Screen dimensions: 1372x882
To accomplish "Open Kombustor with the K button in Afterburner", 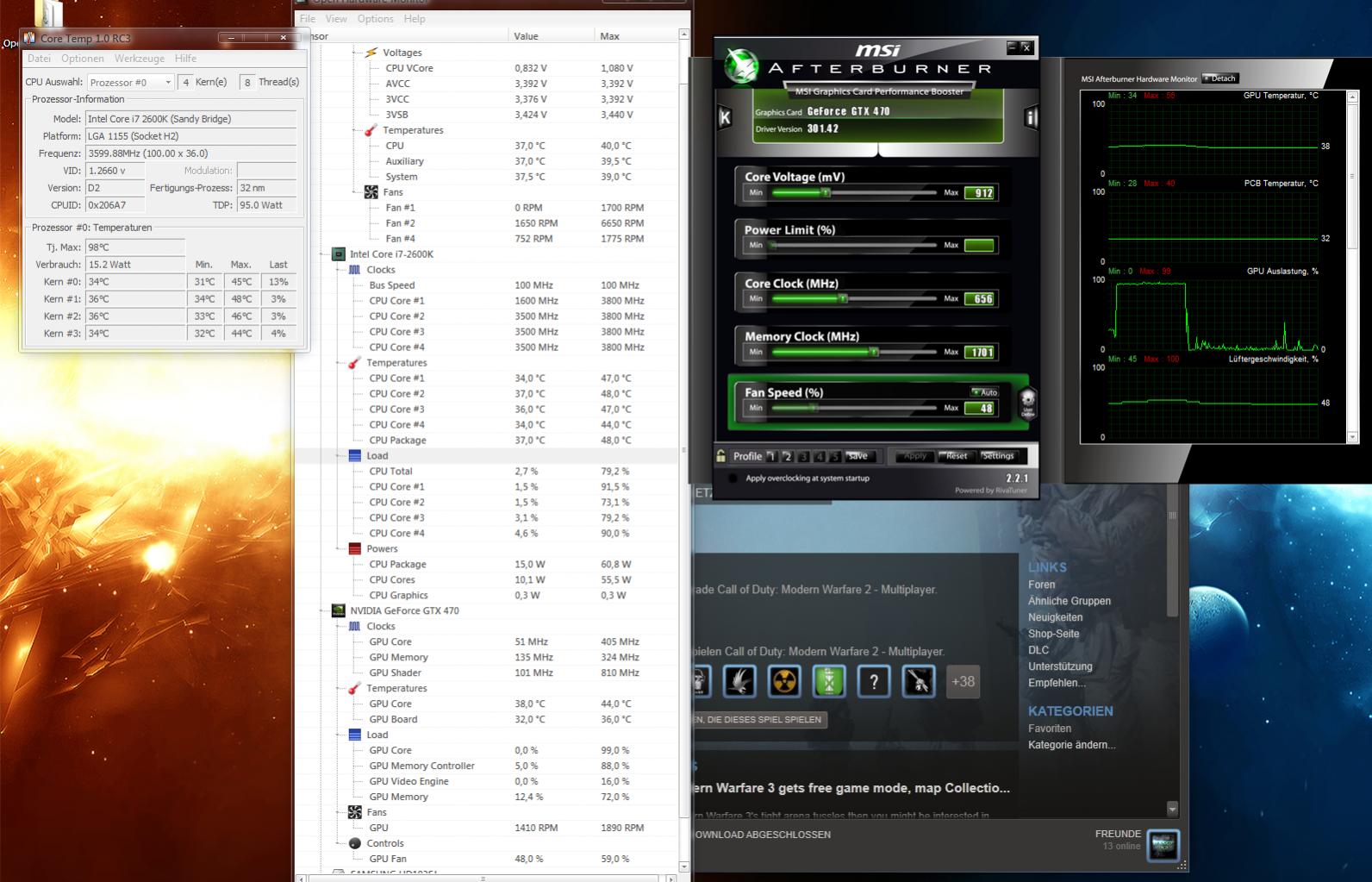I will tap(725, 117).
